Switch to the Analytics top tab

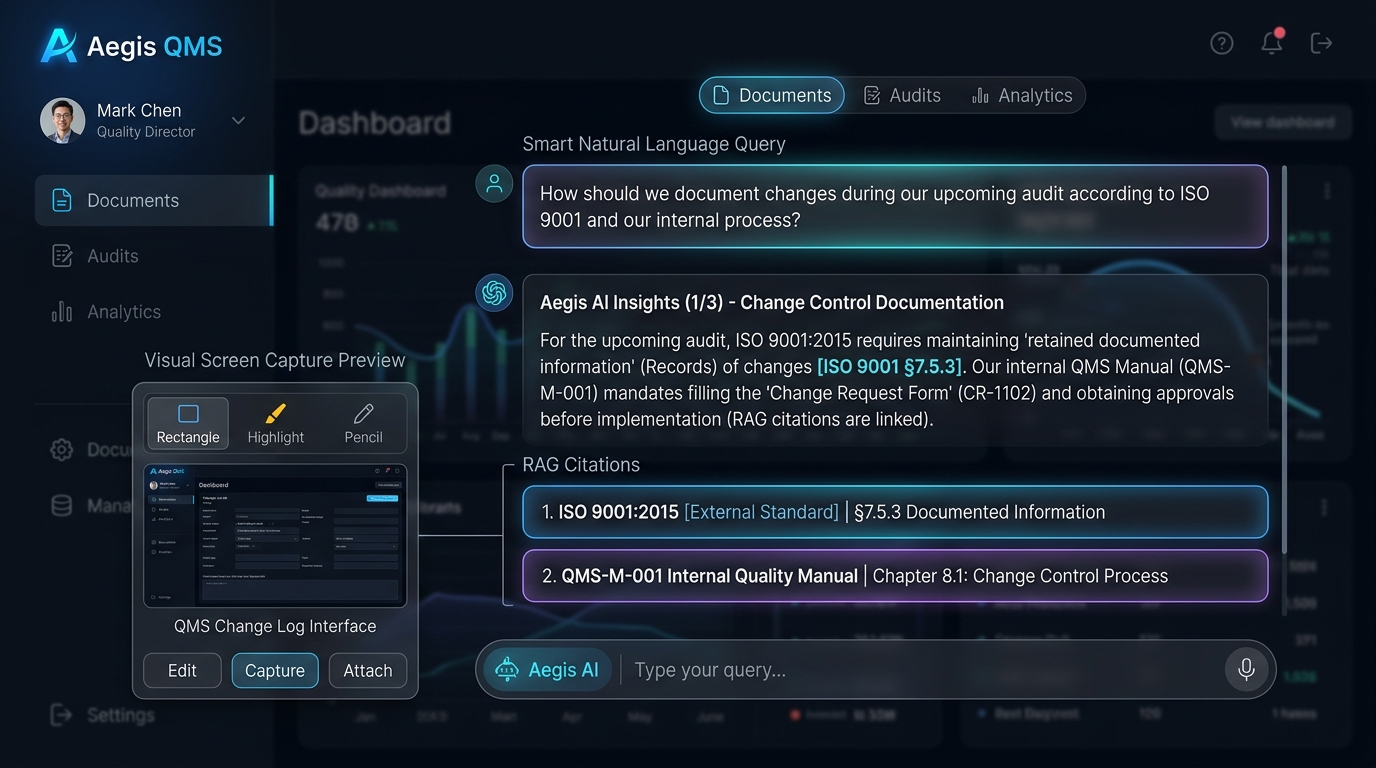[1022, 95]
